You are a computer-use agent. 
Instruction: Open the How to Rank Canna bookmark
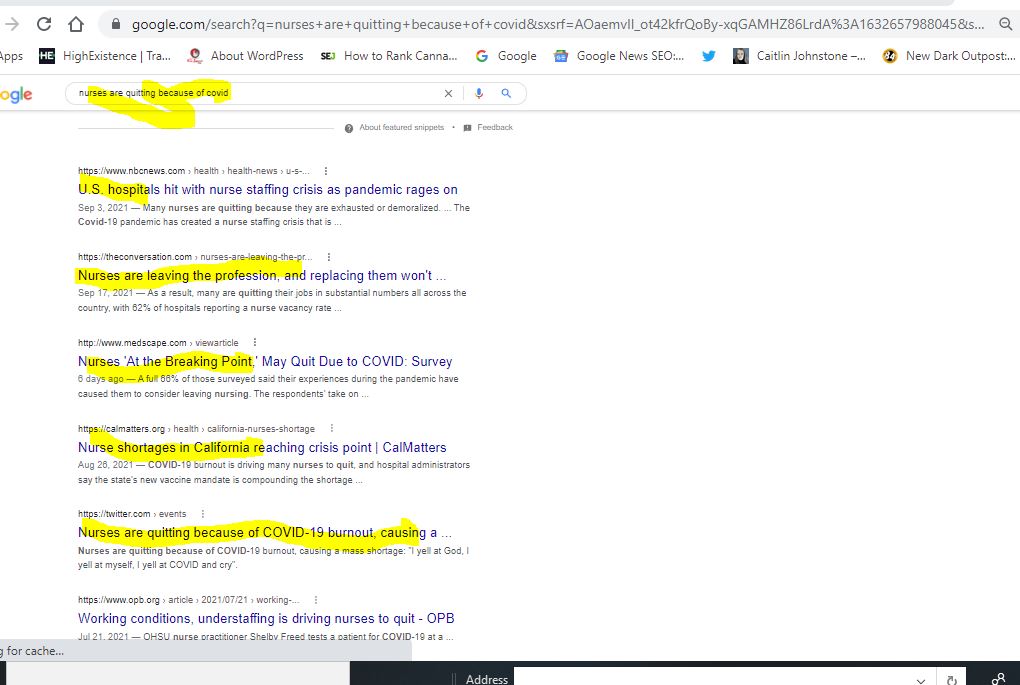coord(389,56)
